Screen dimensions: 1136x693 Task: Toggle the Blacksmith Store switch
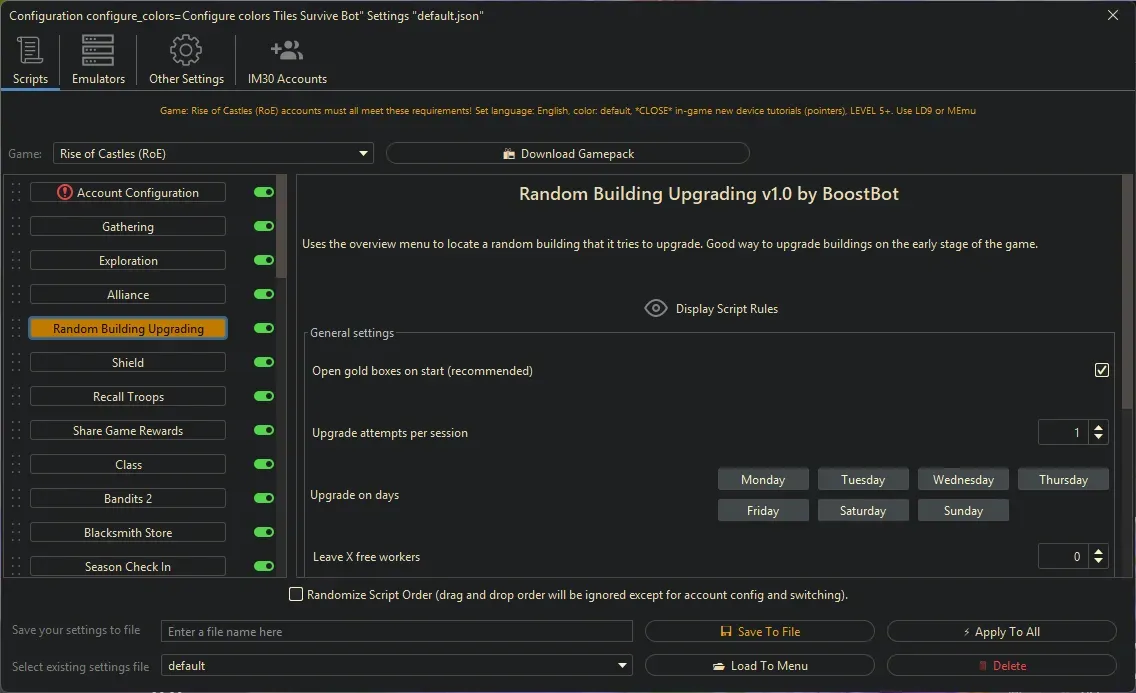pyautogui.click(x=264, y=532)
